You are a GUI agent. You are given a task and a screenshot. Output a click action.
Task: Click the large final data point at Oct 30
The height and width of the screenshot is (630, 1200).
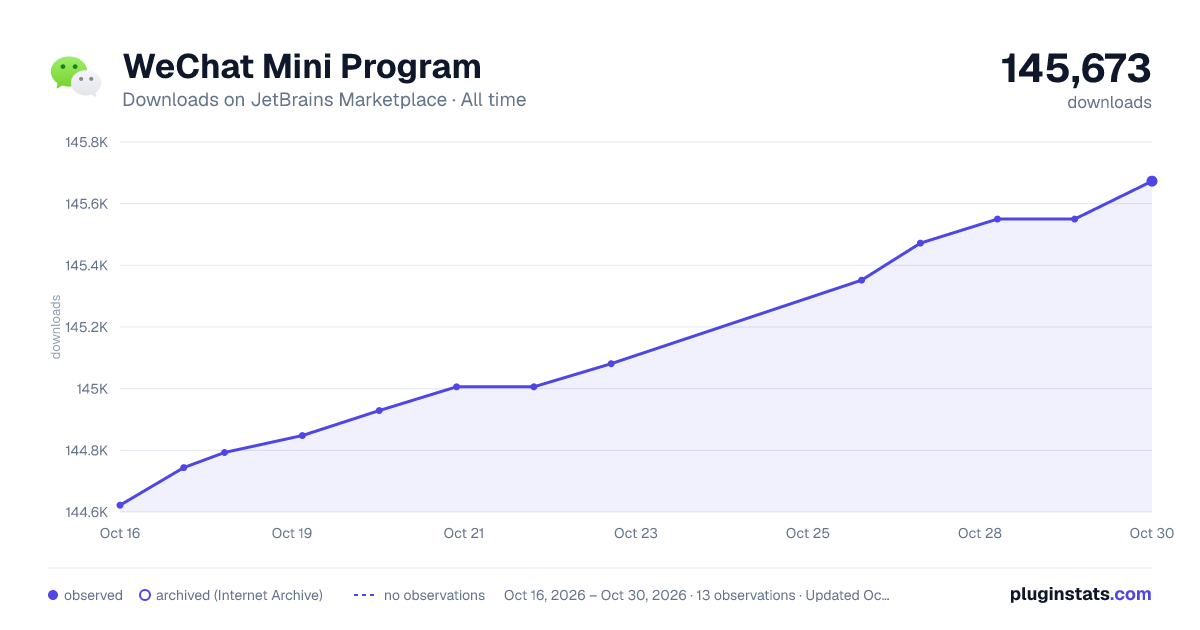click(x=1152, y=181)
